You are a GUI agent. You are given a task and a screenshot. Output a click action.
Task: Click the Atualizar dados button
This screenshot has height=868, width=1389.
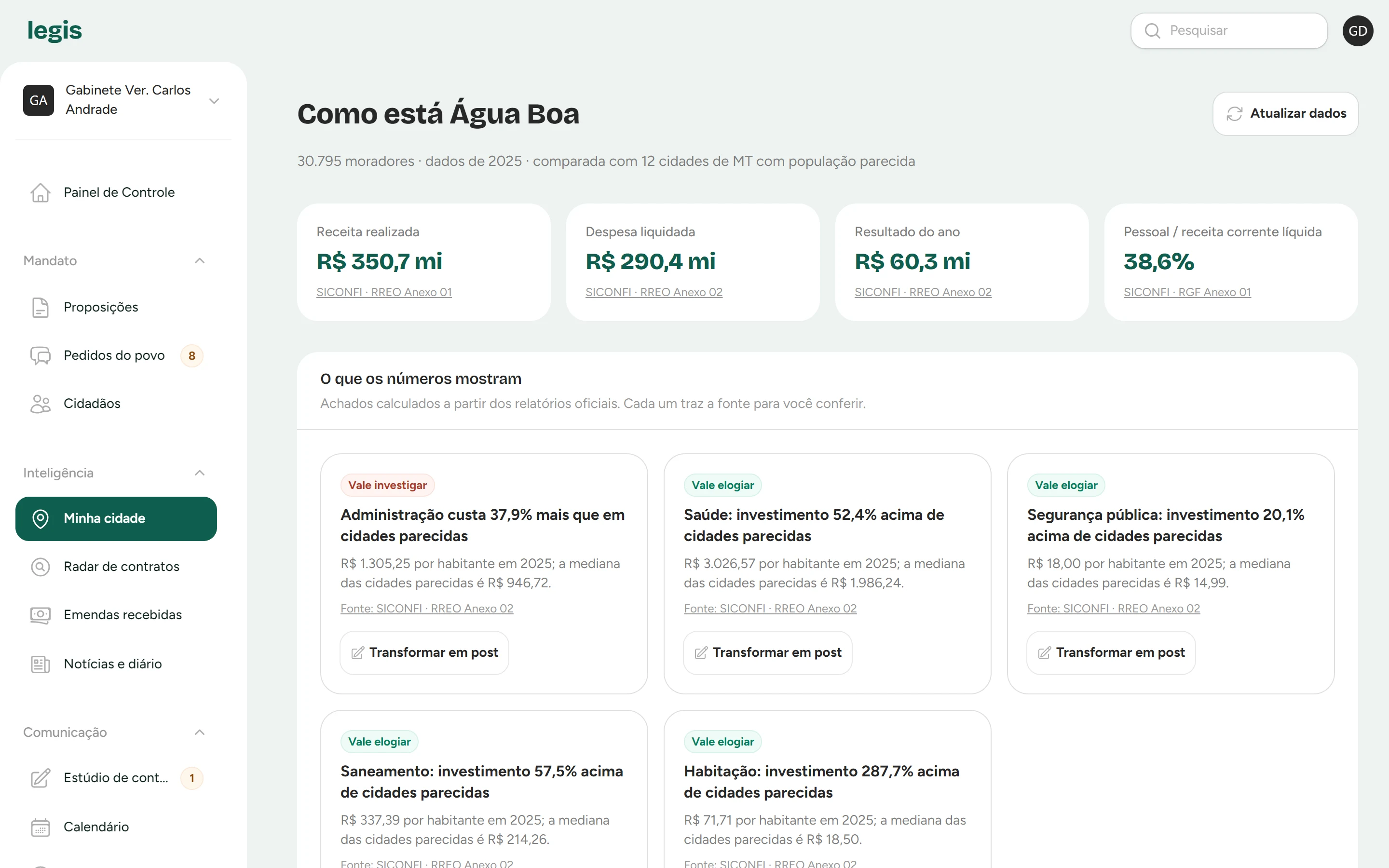(x=1285, y=114)
